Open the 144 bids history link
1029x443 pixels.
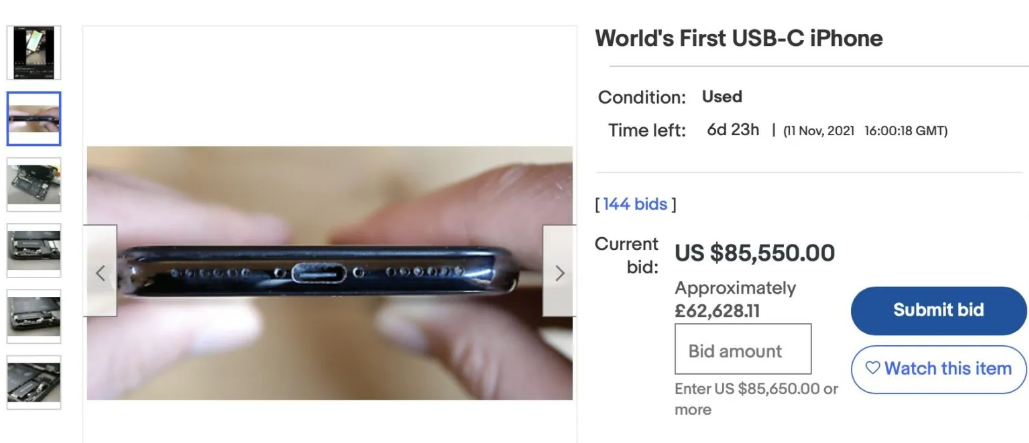(635, 204)
